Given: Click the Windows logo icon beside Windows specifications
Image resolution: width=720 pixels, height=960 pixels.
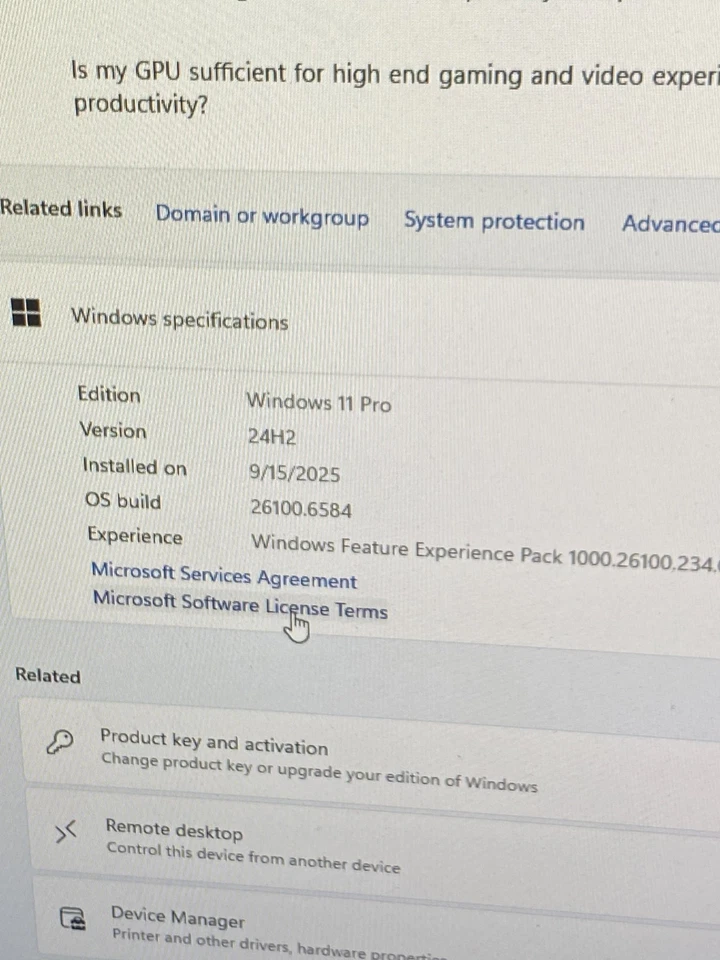Looking at the screenshot, I should [x=26, y=312].
